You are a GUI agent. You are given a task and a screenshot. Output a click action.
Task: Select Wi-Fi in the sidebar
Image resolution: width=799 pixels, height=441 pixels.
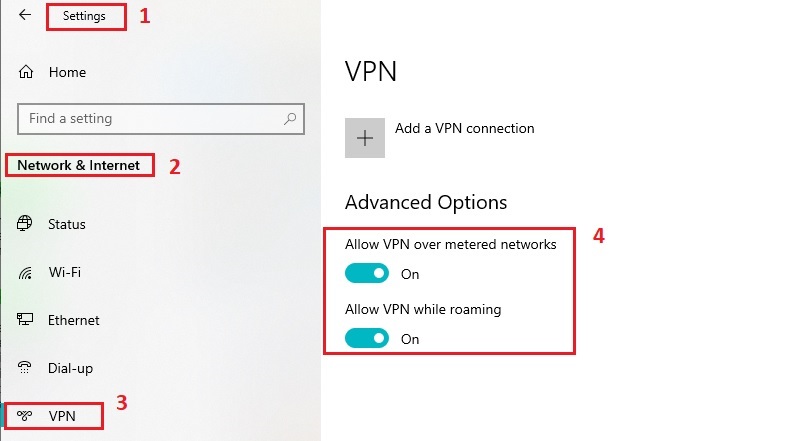(x=65, y=272)
